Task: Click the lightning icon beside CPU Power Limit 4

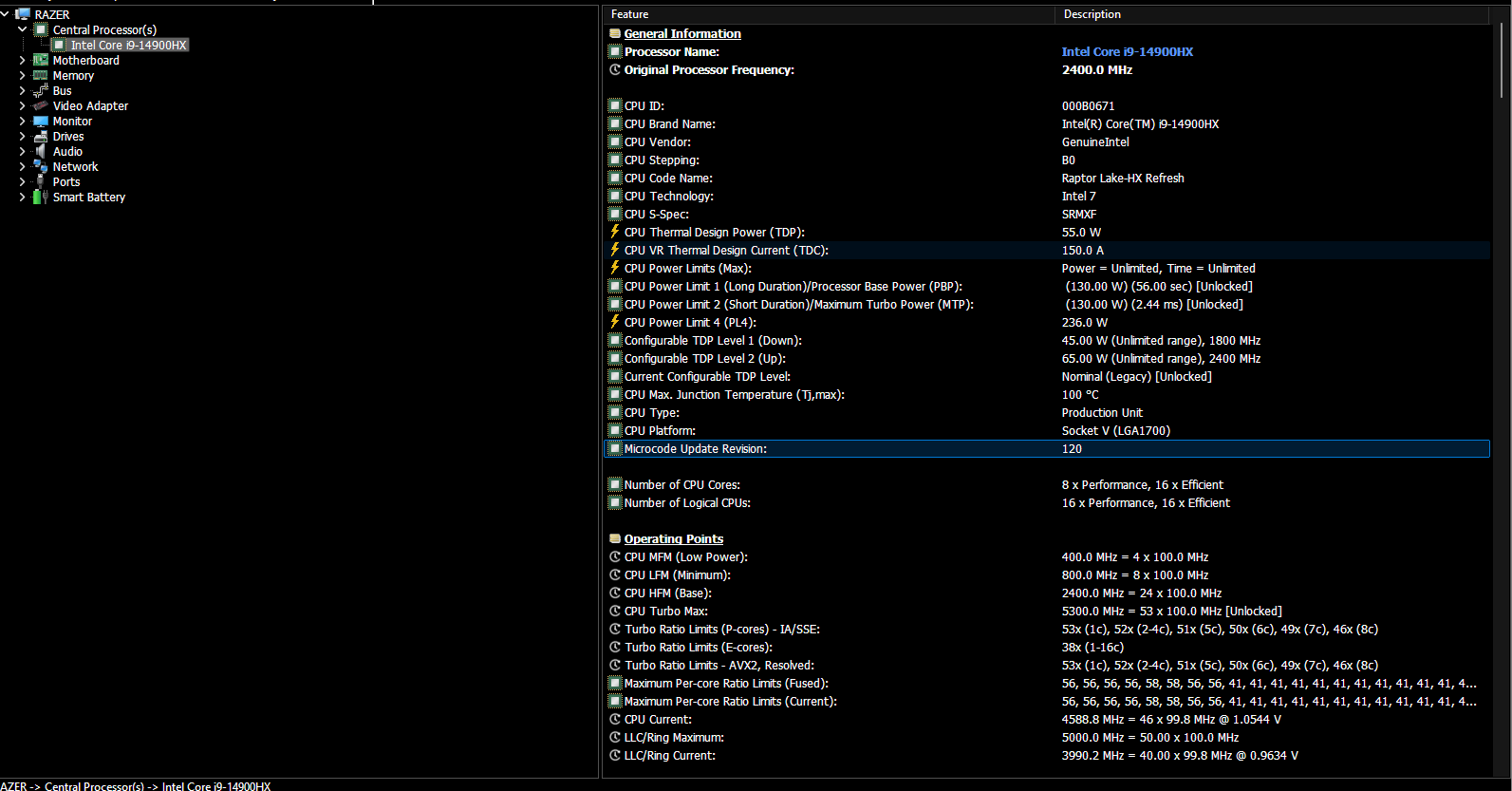Action: [615, 322]
